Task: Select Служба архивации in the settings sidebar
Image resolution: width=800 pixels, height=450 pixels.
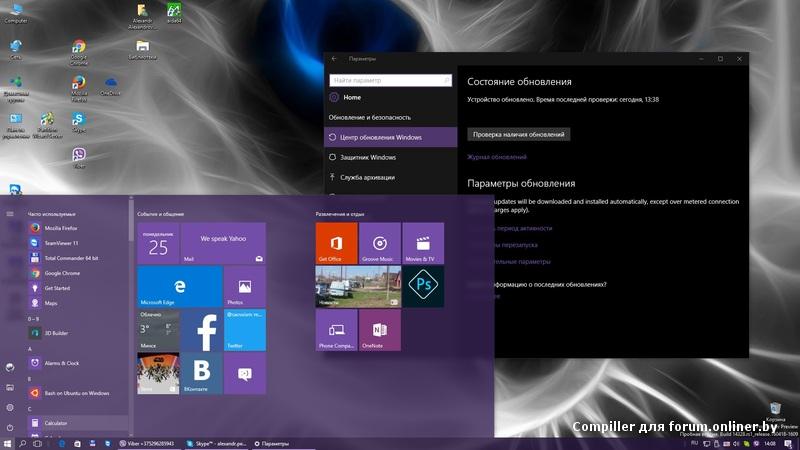Action: point(366,177)
